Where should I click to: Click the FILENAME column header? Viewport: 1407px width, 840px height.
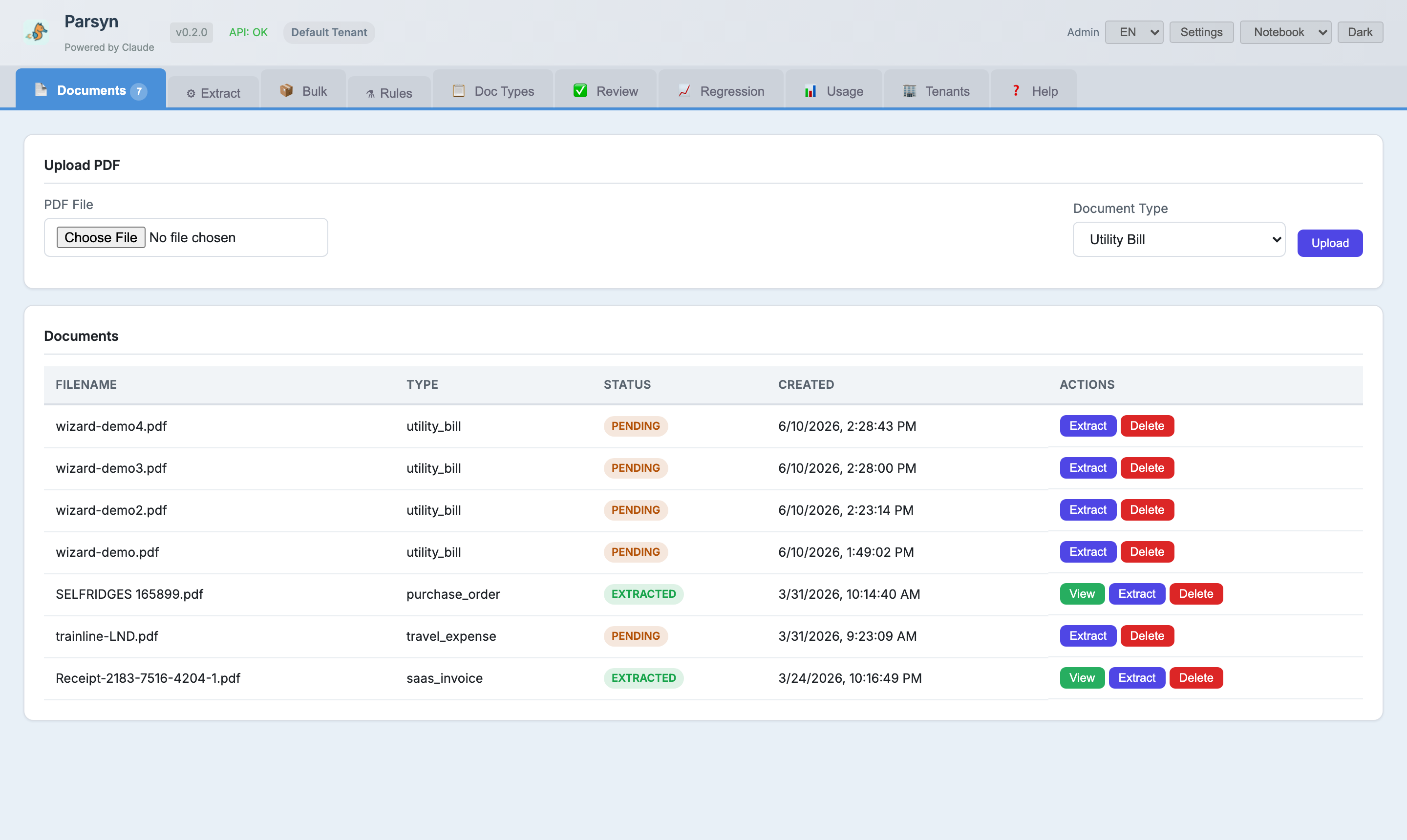86,384
